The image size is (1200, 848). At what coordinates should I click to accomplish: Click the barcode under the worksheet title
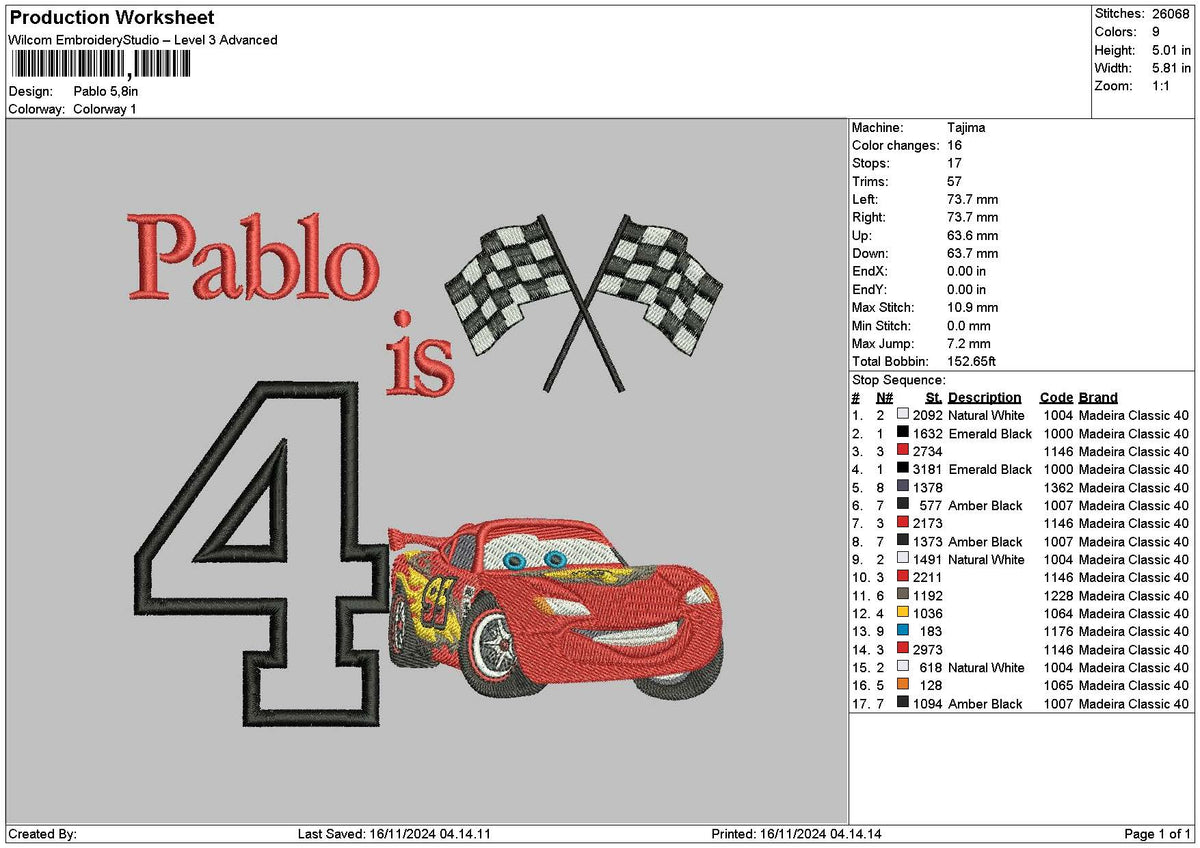coord(100,65)
